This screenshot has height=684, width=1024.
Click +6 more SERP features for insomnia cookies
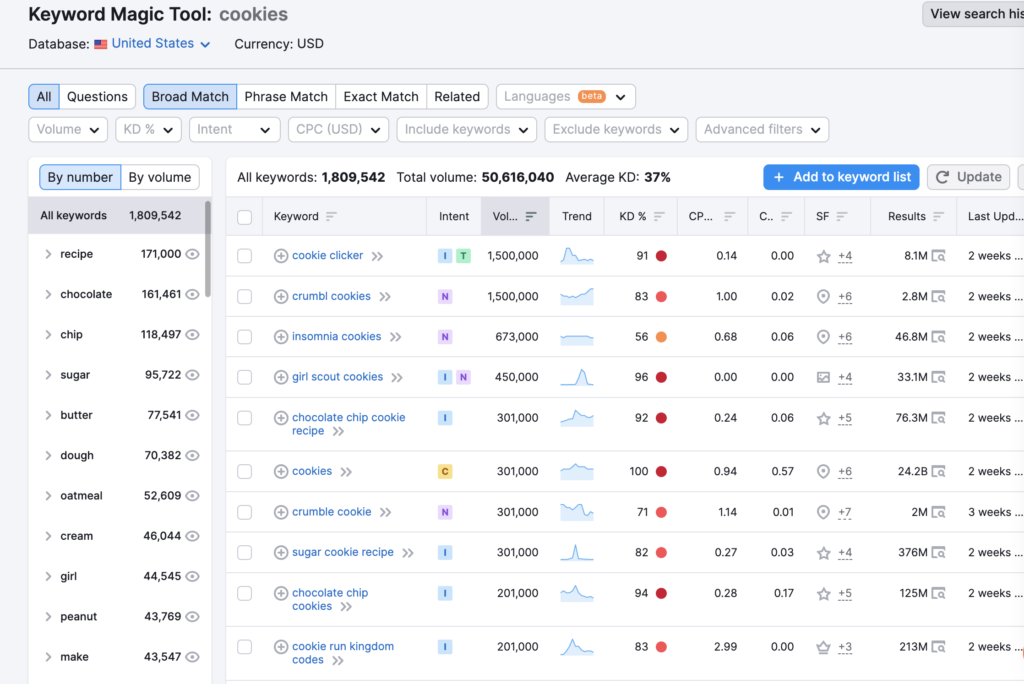point(845,337)
